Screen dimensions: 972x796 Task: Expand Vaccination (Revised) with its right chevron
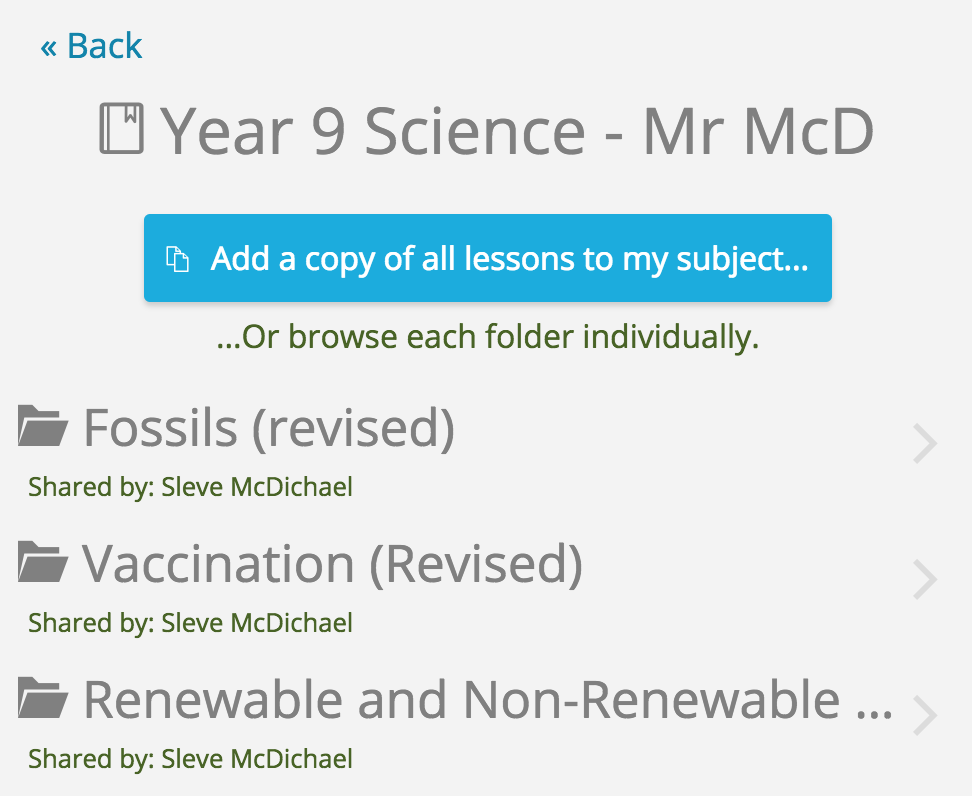[924, 580]
